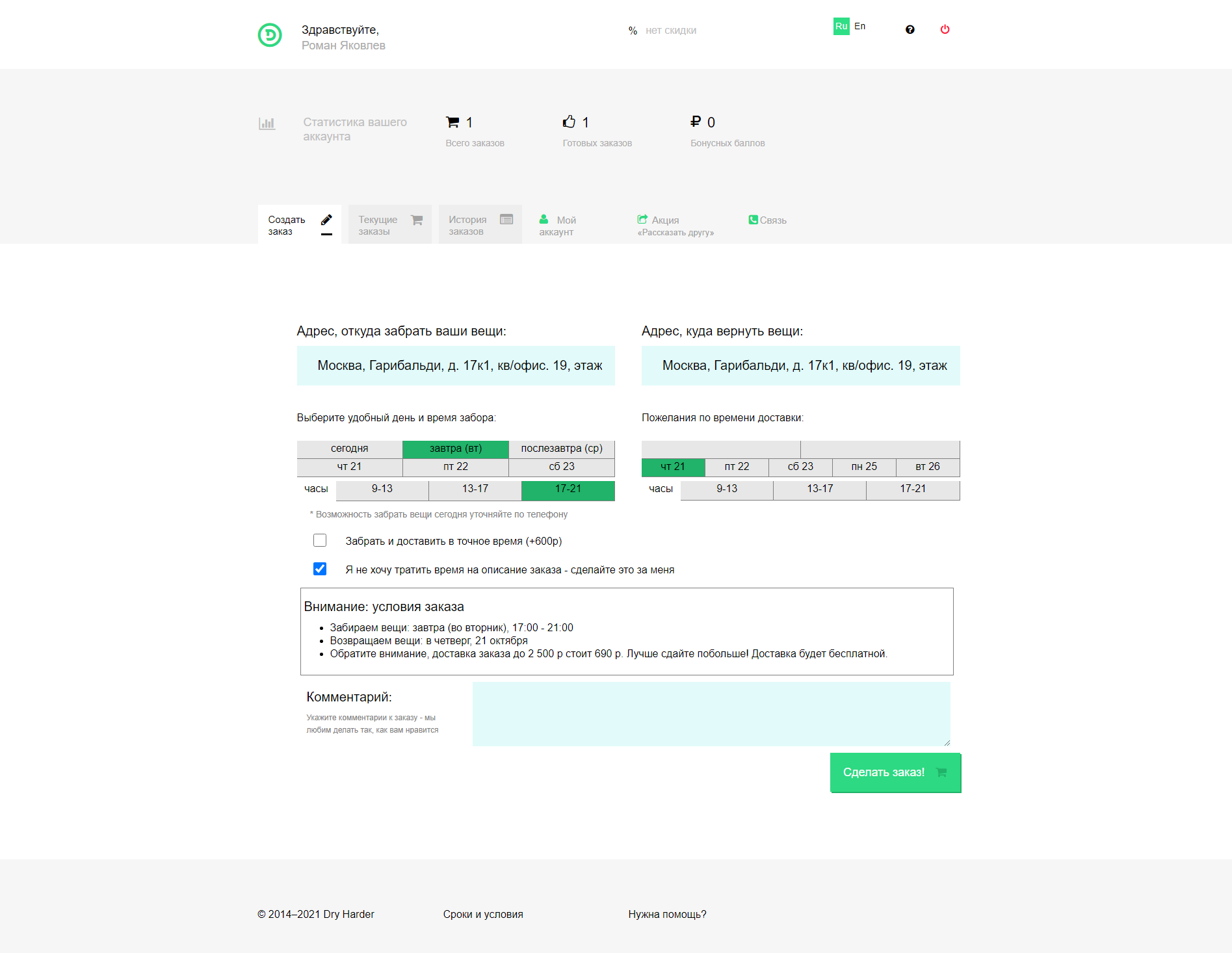Screen dimensions: 1232x953
Task: Switch language to En
Action: [x=859, y=26]
